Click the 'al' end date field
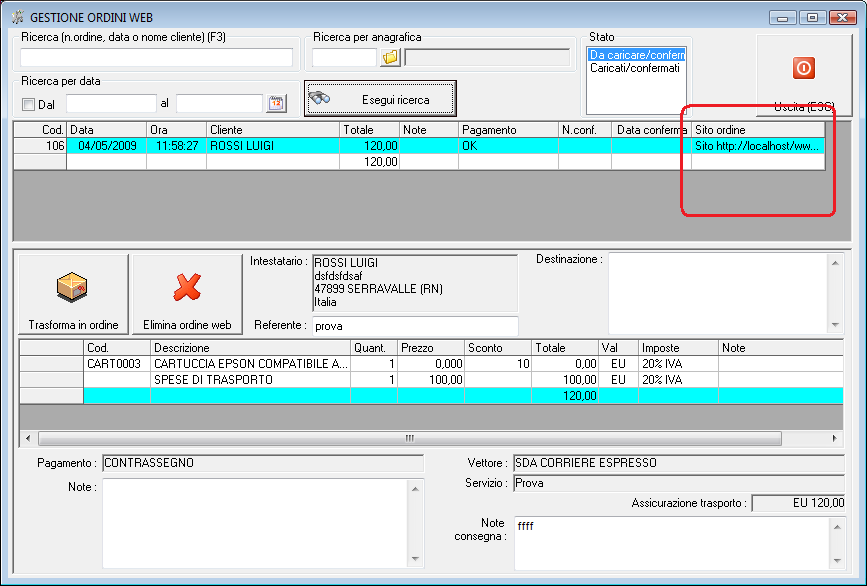Screen dimensions: 867x586 pos(219,103)
